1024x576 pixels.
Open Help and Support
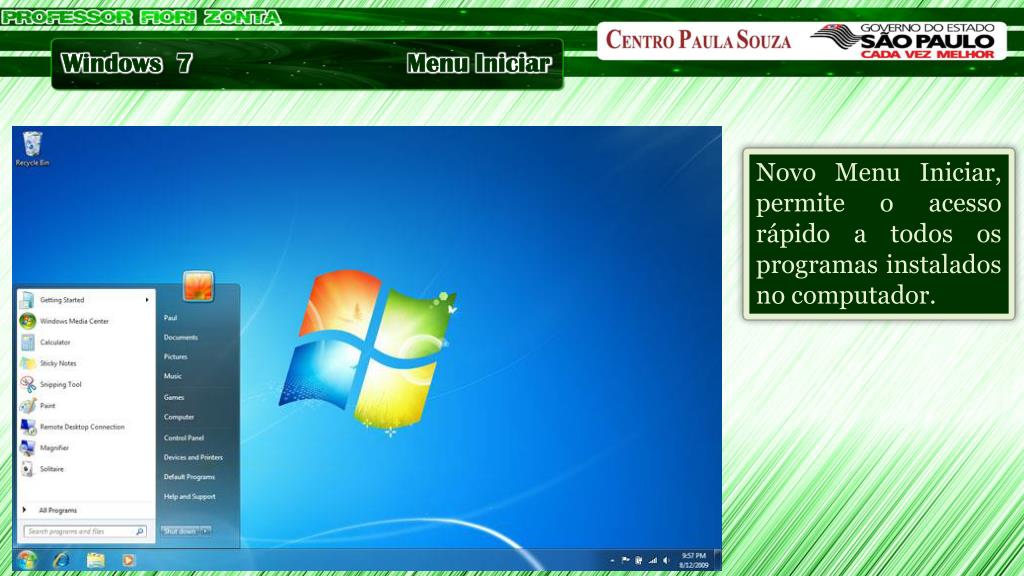click(189, 496)
